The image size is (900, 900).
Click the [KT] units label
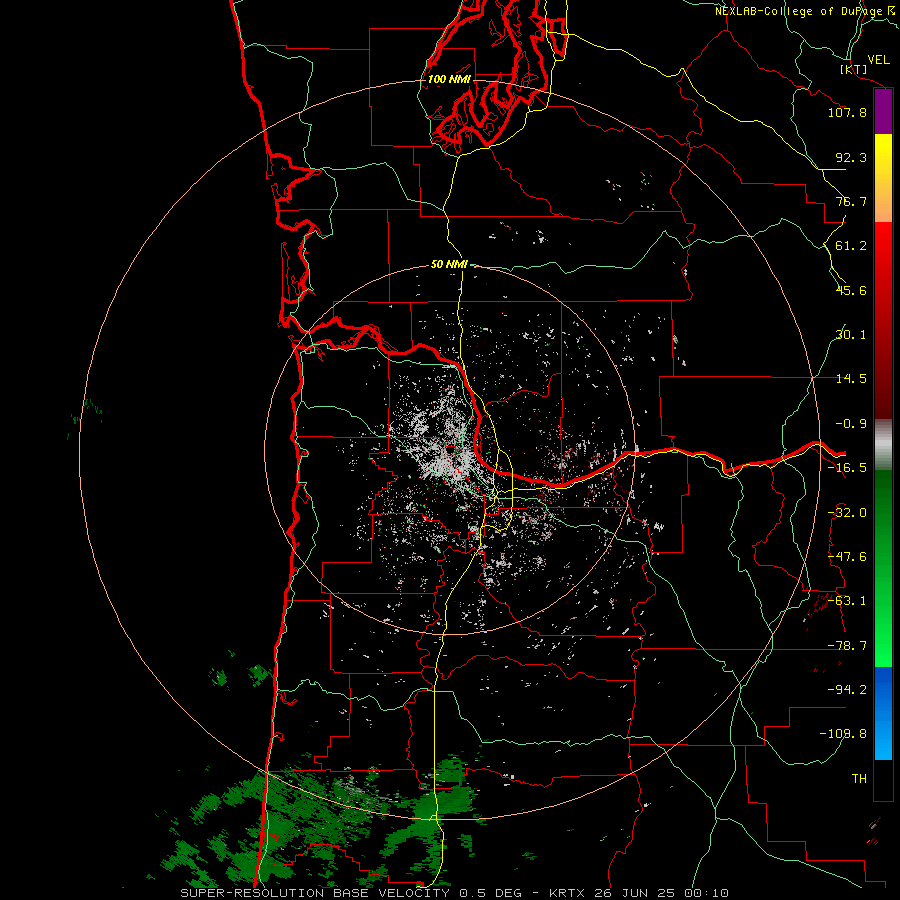click(854, 69)
